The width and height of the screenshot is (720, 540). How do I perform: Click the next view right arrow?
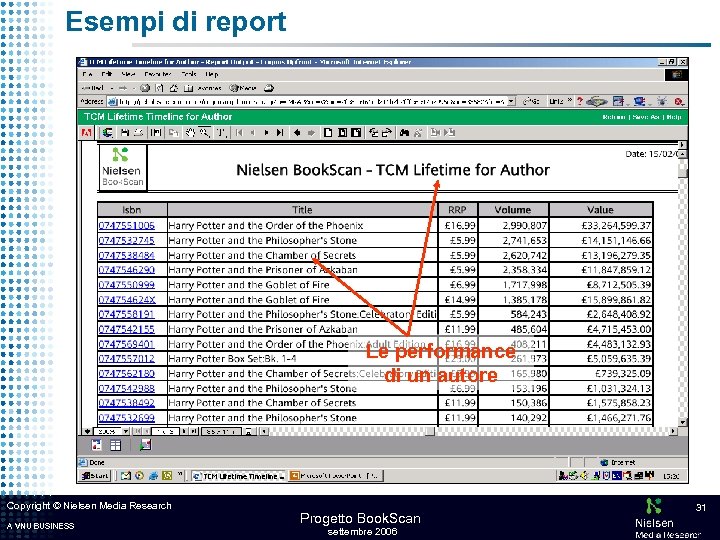(311, 133)
